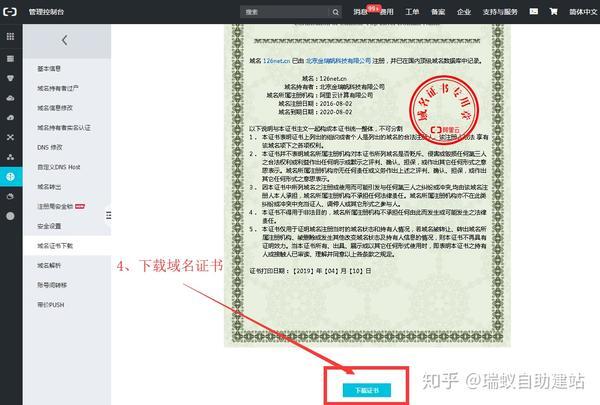
Task: Click the three-node cluster sidebar icon
Action: (10, 157)
